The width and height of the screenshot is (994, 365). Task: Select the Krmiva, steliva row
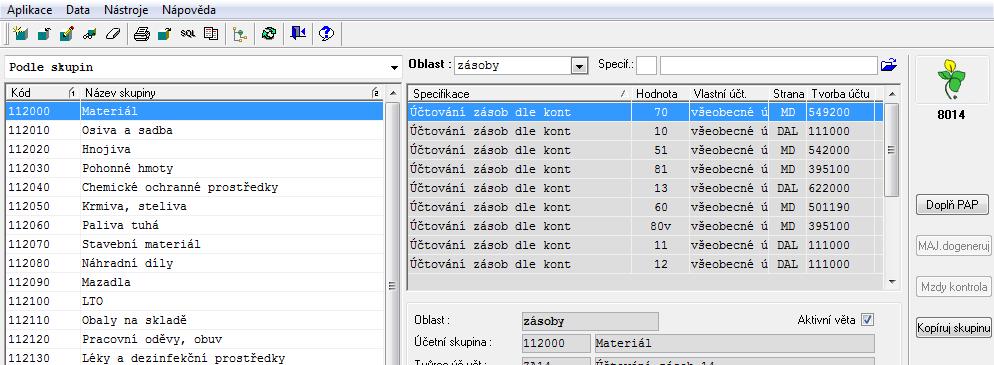pos(195,207)
